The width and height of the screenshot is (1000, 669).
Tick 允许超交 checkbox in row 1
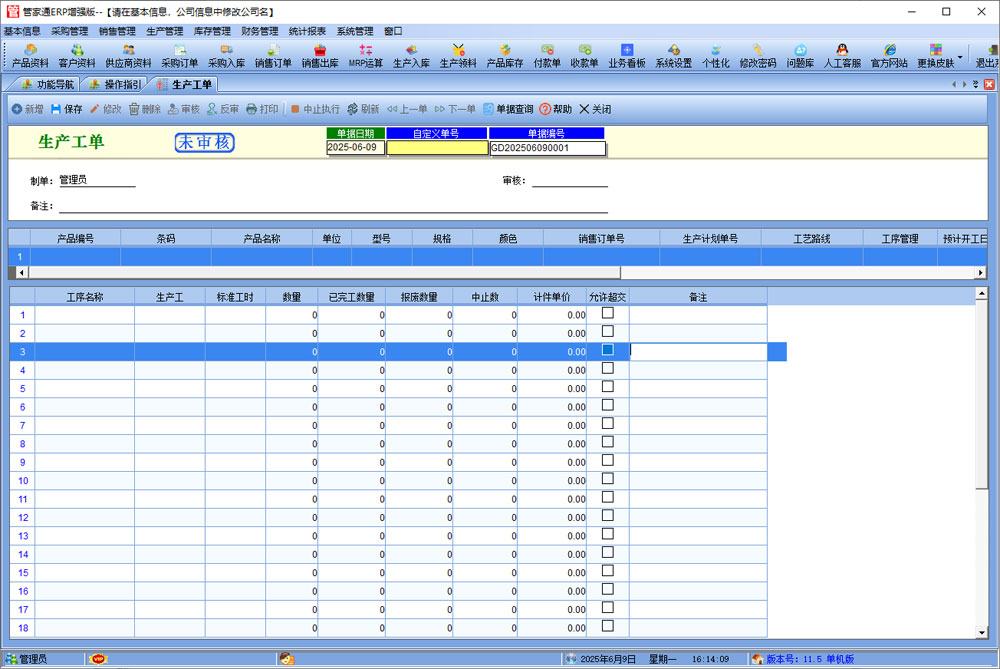(607, 313)
